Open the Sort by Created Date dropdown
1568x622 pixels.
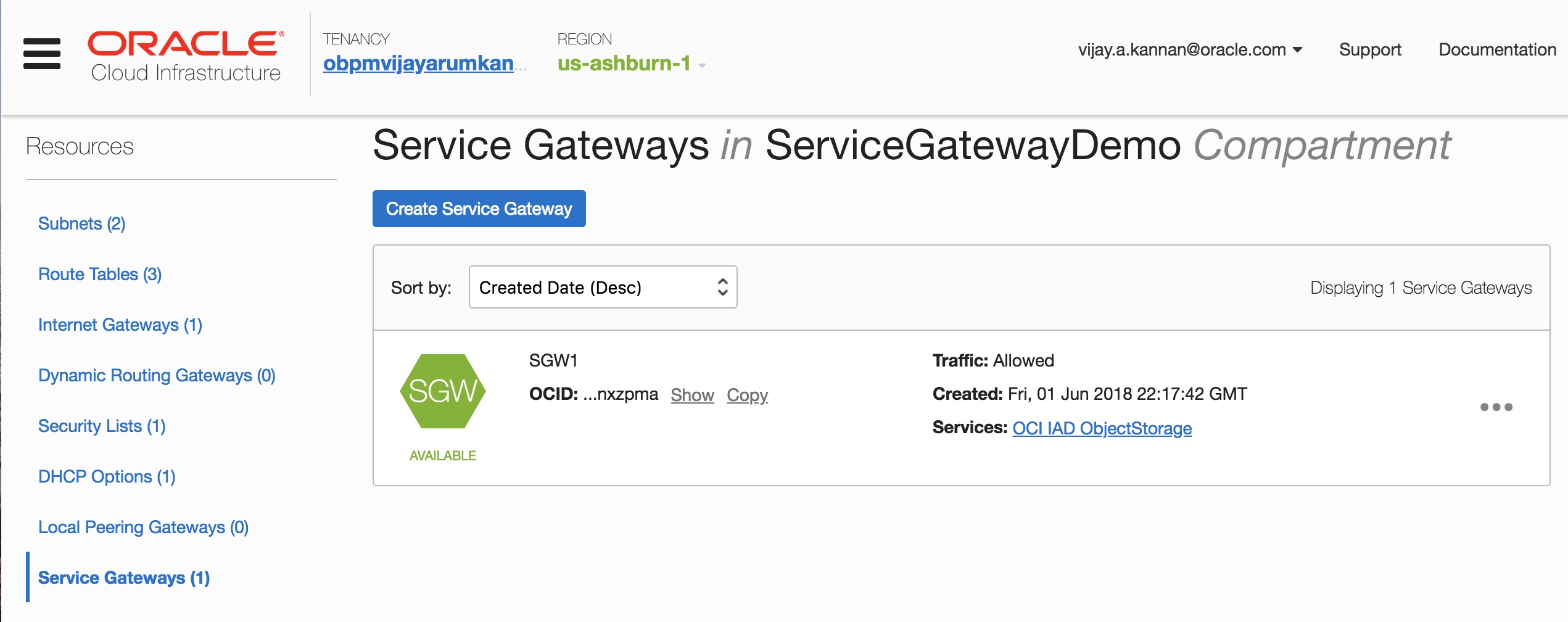(603, 288)
